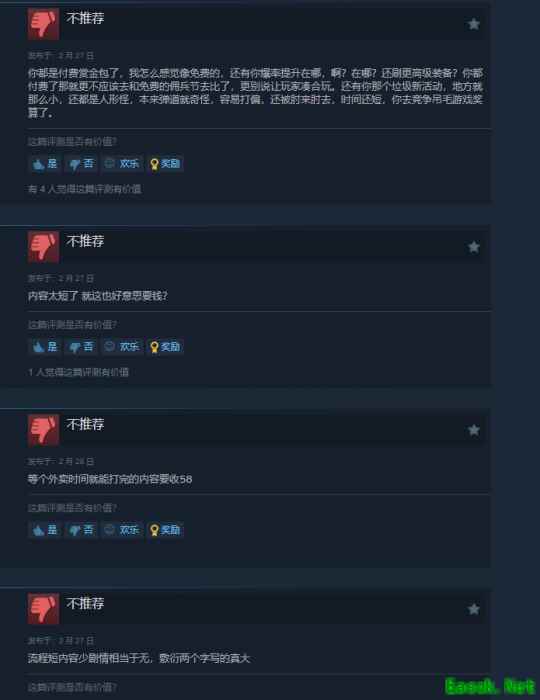Screen dimensions: 540x700
Task: Click the star icon on the 流程短 review
Action: (x=474, y=609)
